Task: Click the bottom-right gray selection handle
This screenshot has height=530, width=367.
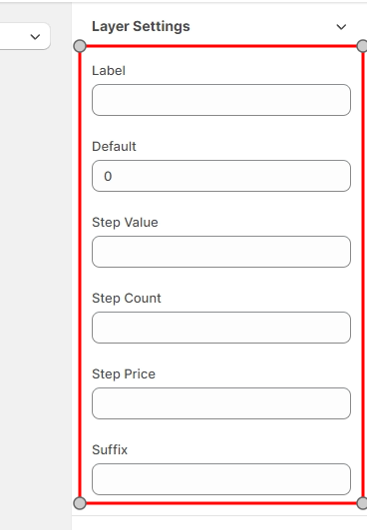Action: [362, 503]
